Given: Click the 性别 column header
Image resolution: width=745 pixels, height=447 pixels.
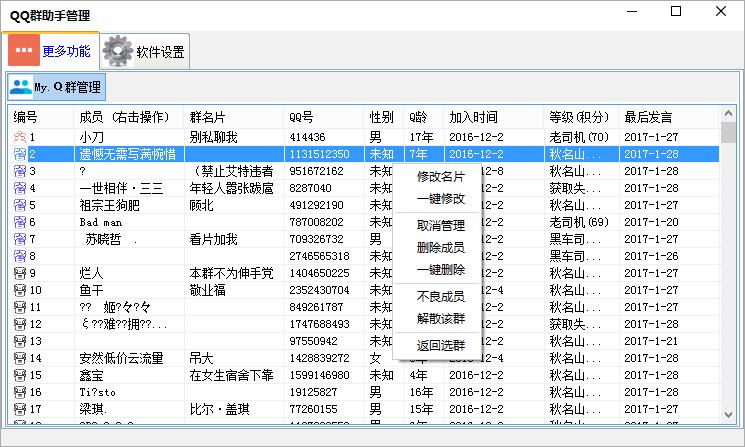Looking at the screenshot, I should (384, 117).
